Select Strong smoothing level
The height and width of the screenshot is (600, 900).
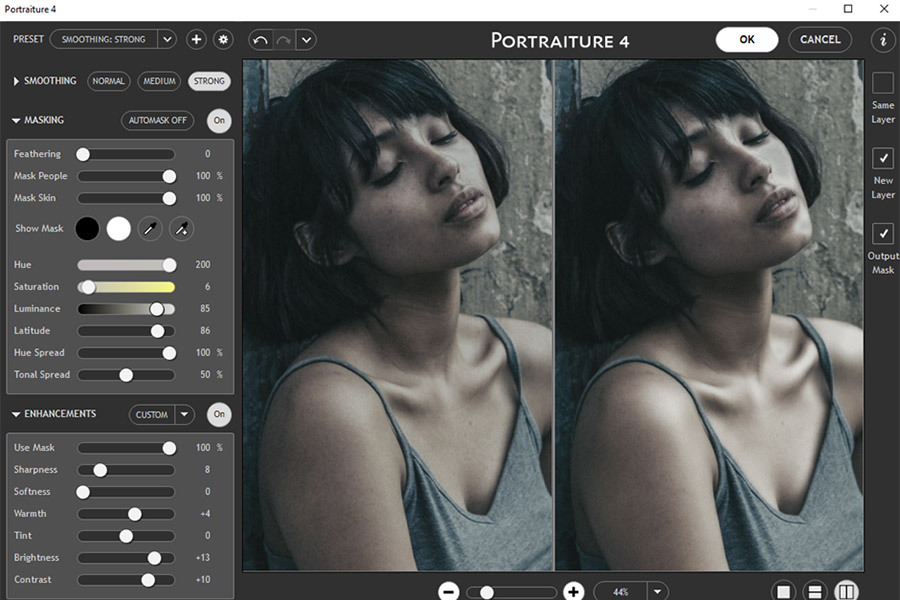210,82
